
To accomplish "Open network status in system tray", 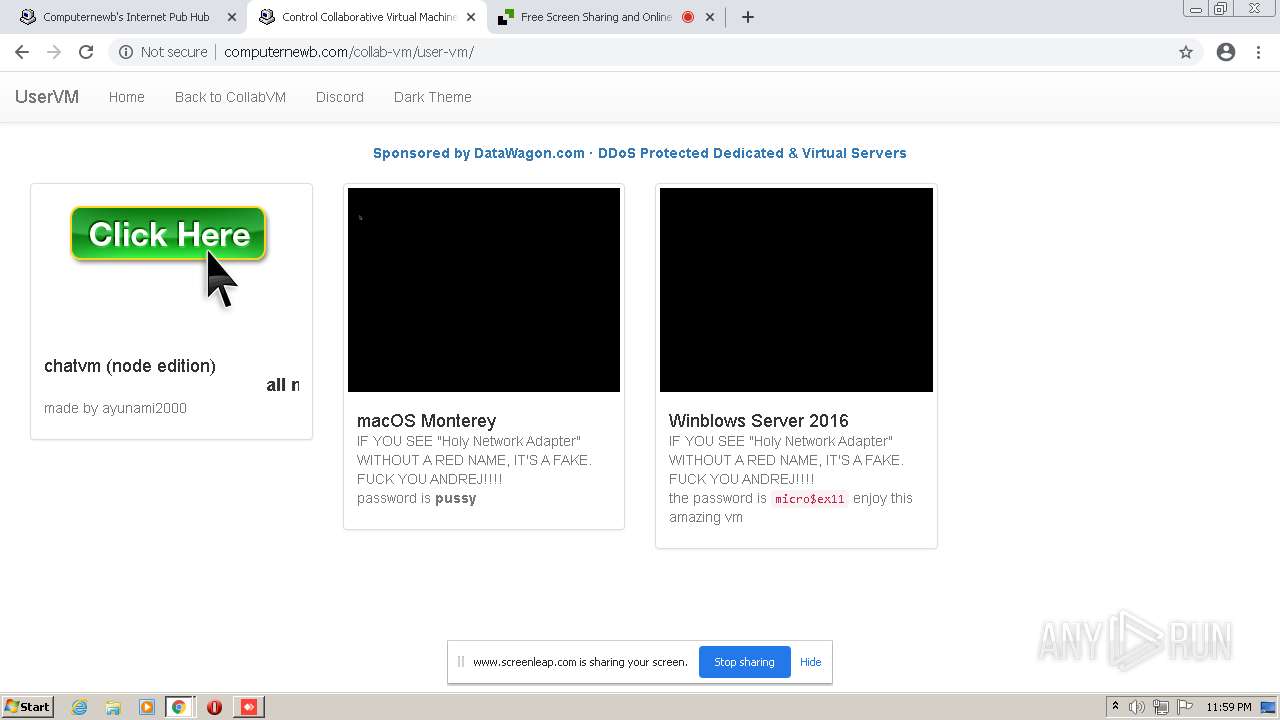I will point(1161,707).
